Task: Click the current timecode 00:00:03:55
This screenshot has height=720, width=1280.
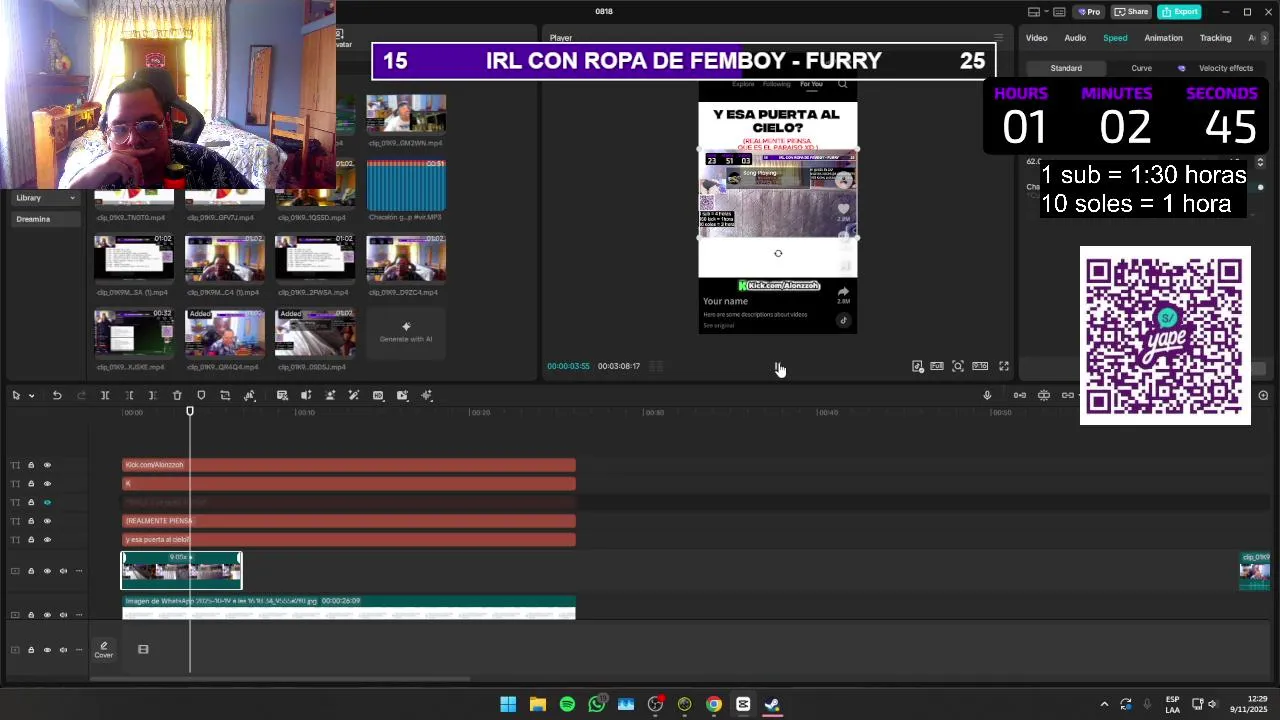Action: point(568,366)
